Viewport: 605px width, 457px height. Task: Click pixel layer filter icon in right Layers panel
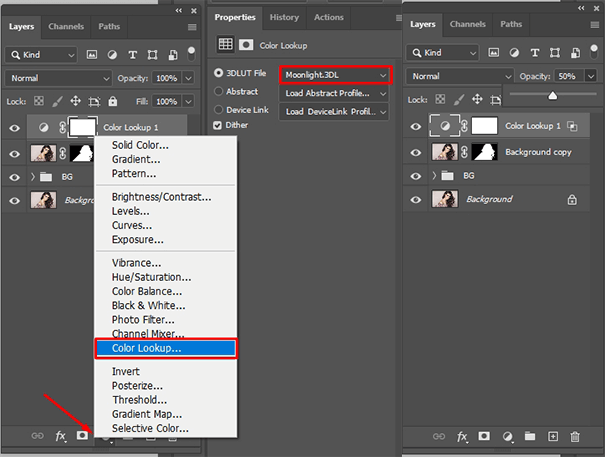493,52
